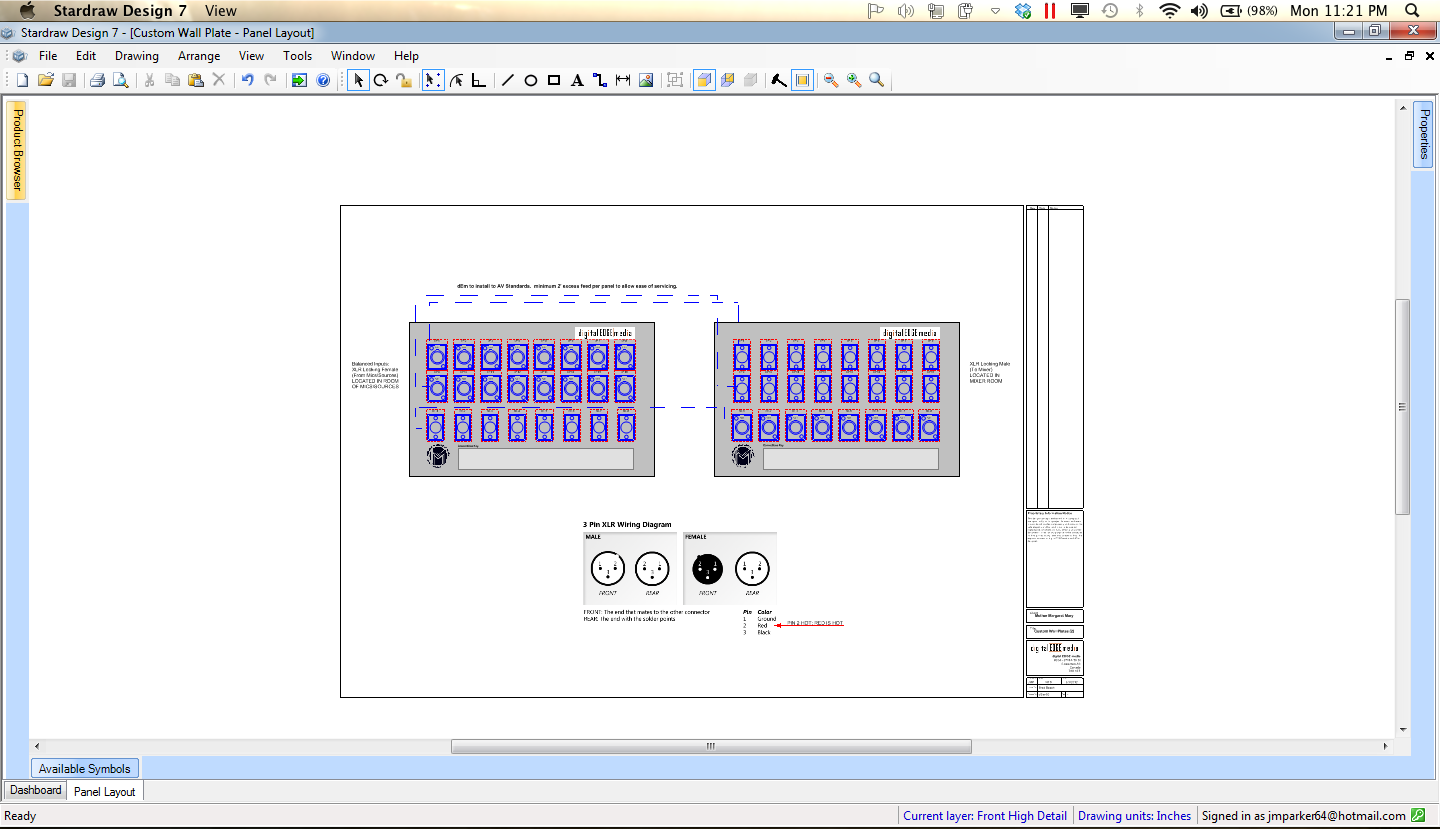The image size is (1440, 829).
Task: Pick the Ellipse drawing tool
Action: tap(531, 80)
